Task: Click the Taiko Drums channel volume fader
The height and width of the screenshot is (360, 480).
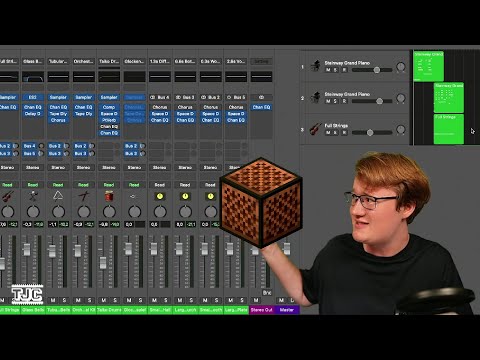Action: 103,263
